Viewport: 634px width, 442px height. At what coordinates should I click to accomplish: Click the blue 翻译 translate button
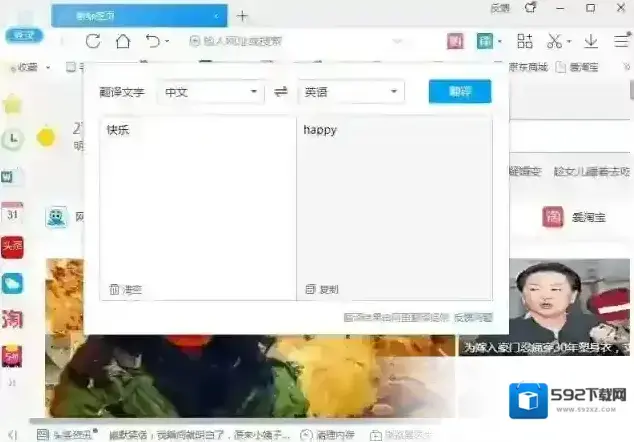pos(459,91)
